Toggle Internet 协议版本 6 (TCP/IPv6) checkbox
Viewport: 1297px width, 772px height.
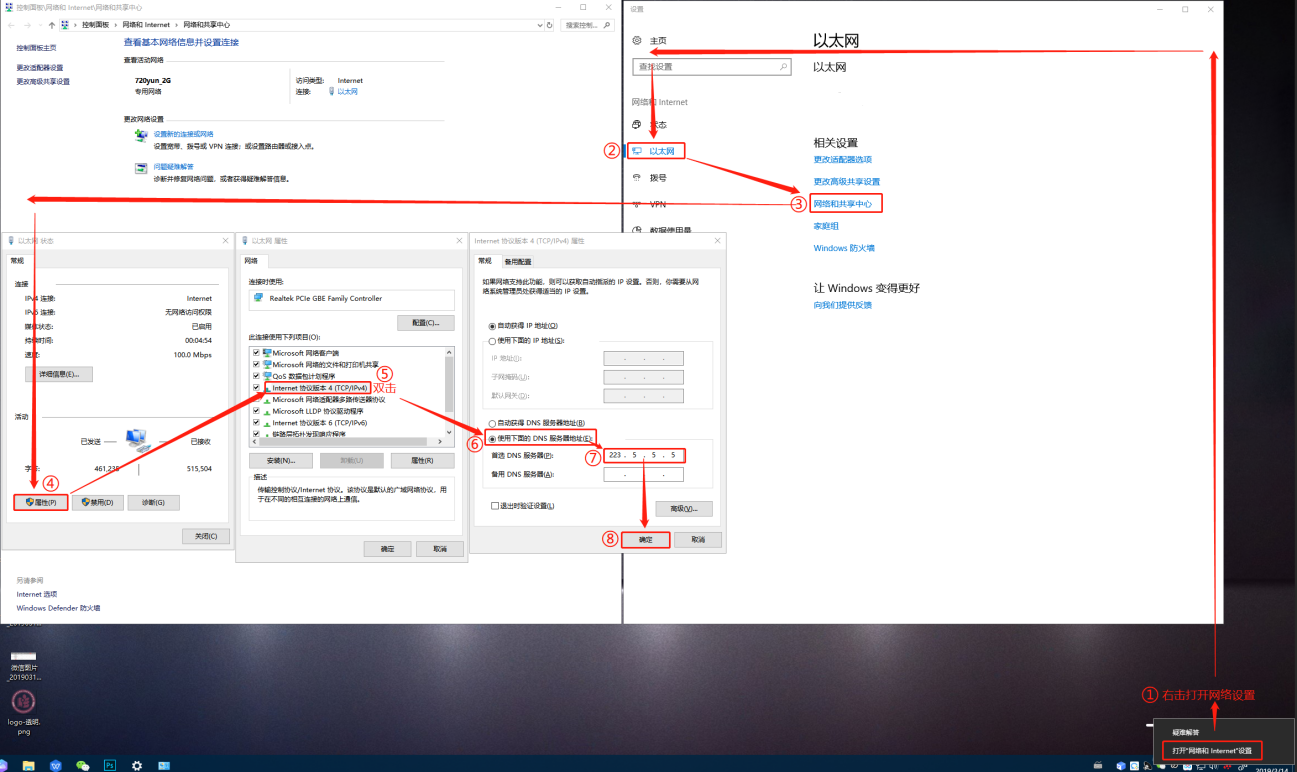click(257, 423)
